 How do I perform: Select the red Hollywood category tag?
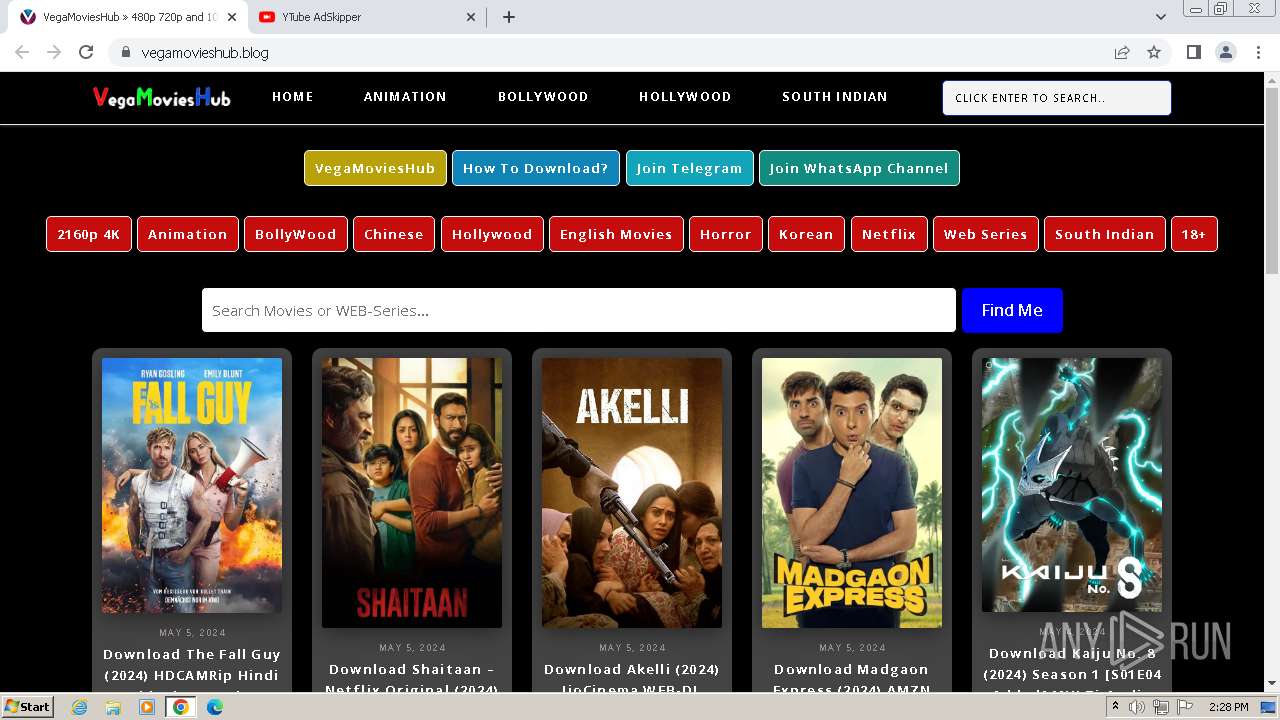[x=492, y=234]
